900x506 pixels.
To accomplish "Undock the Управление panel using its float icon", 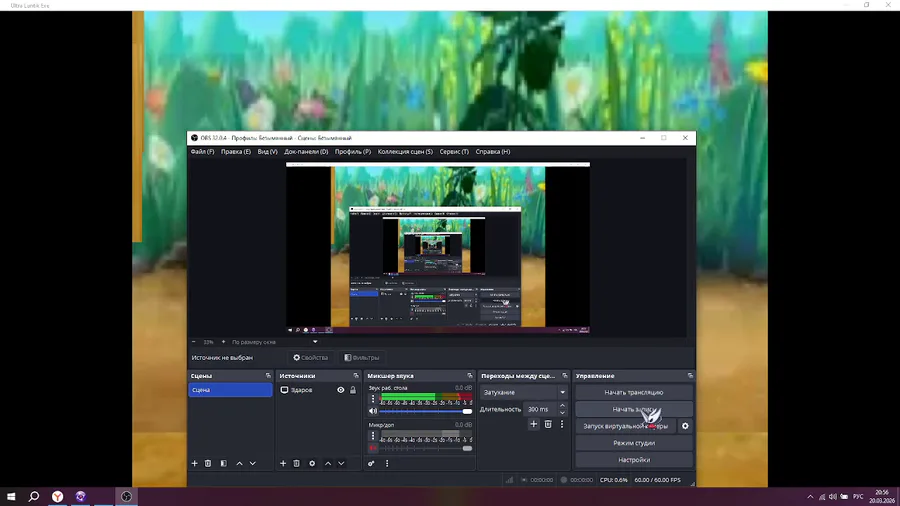I will (690, 376).
